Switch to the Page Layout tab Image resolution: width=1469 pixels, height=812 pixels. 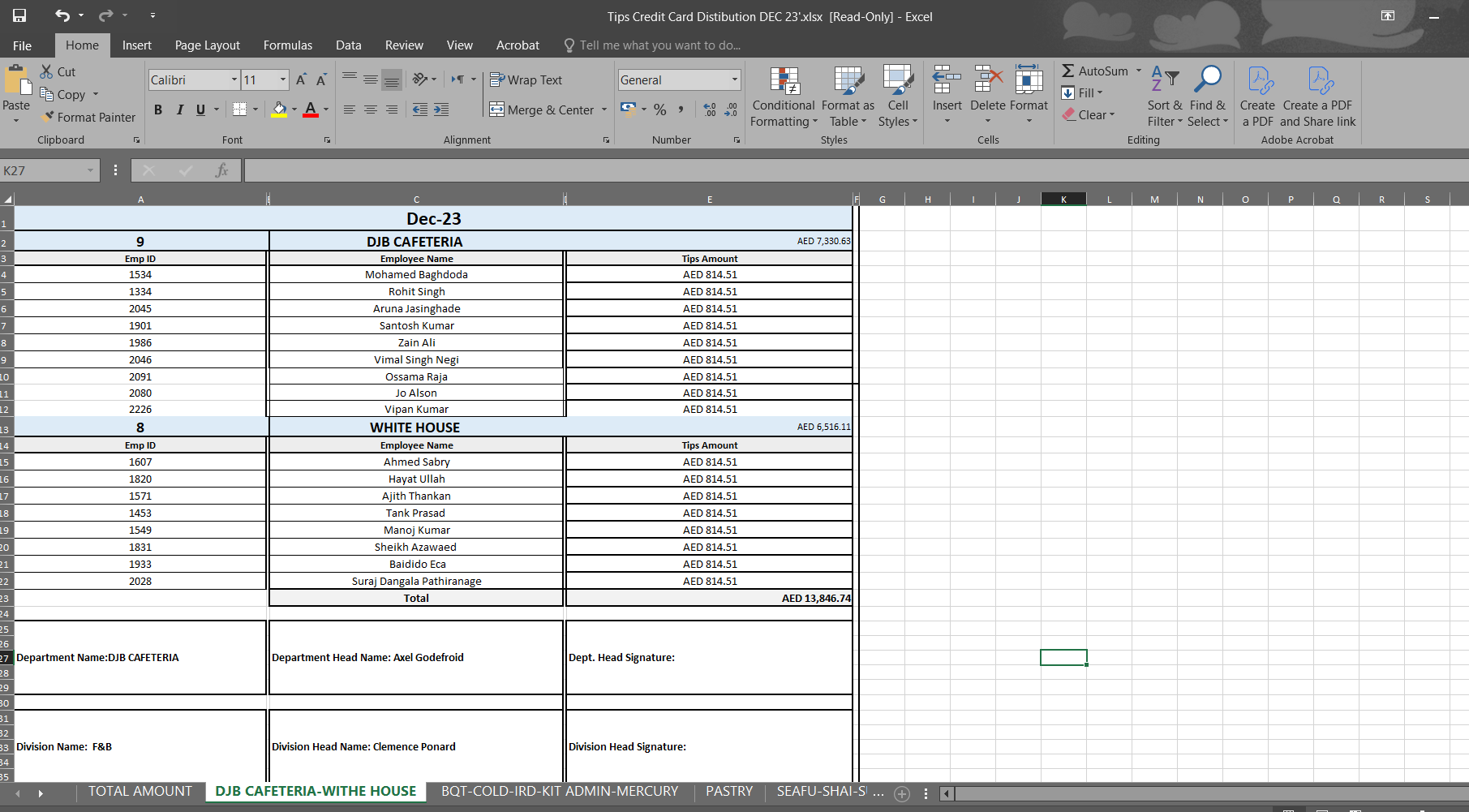pos(207,45)
